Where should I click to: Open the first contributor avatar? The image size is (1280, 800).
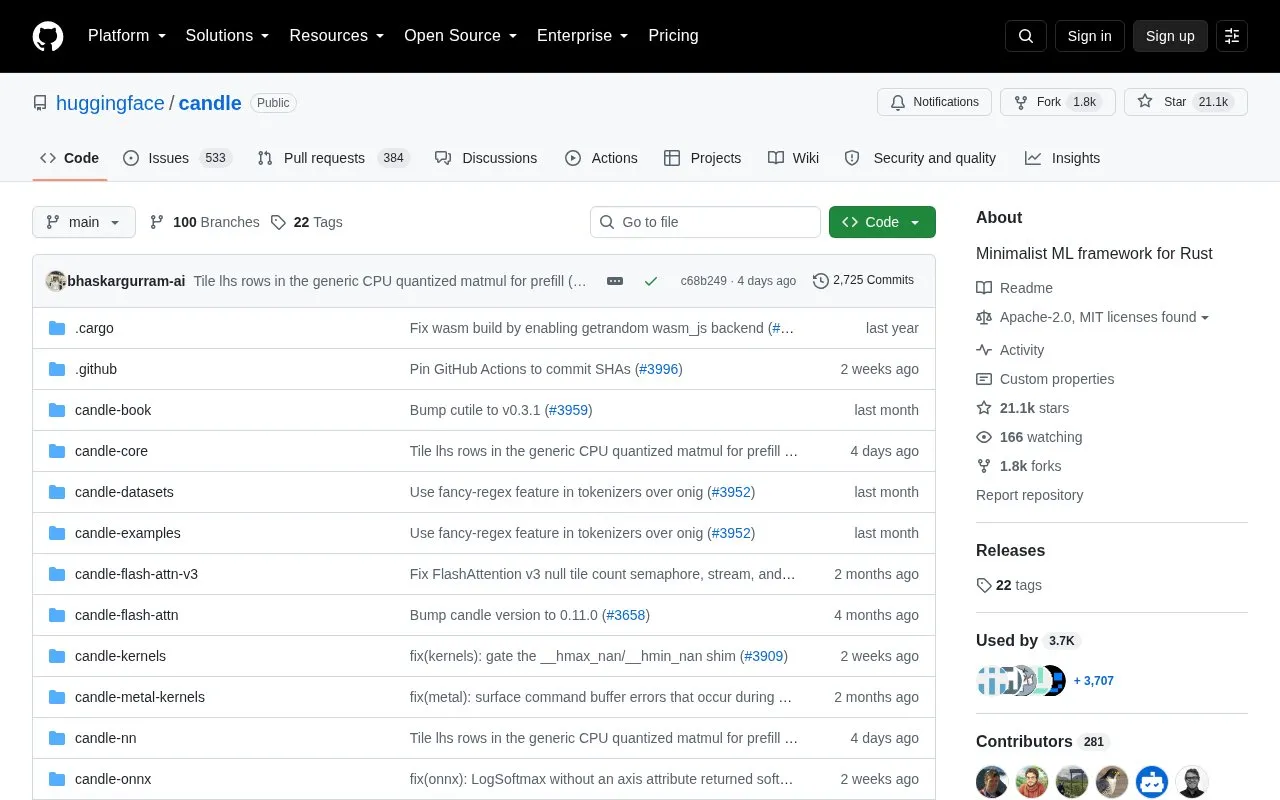pos(992,782)
